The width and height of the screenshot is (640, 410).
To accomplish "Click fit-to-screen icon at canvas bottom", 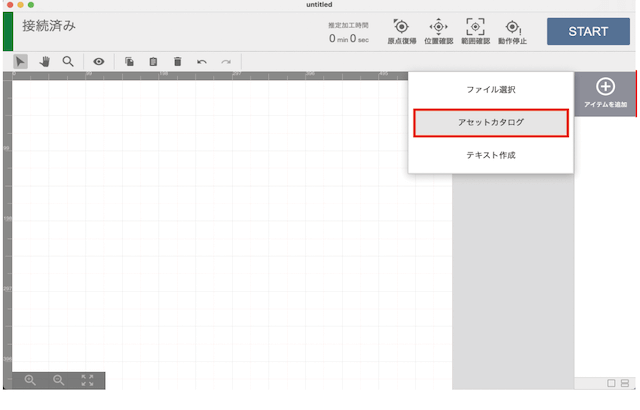I will [x=88, y=381].
